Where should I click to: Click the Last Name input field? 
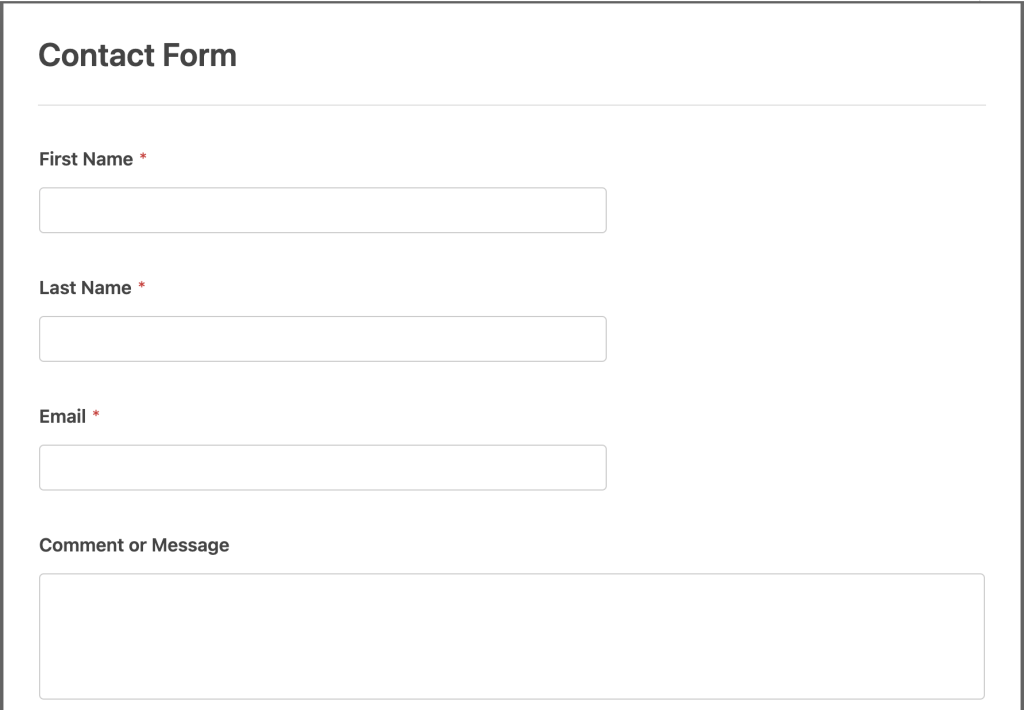pyautogui.click(x=322, y=339)
